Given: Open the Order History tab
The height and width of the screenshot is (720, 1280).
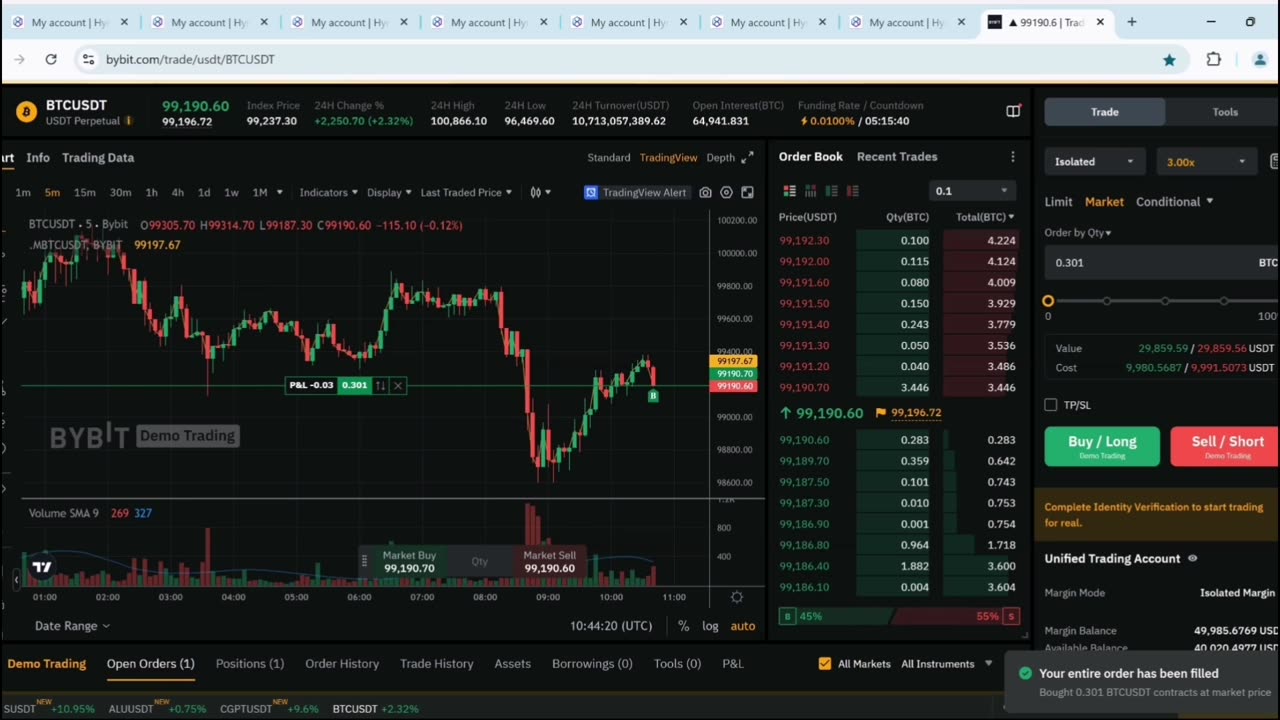Looking at the screenshot, I should coord(342,663).
